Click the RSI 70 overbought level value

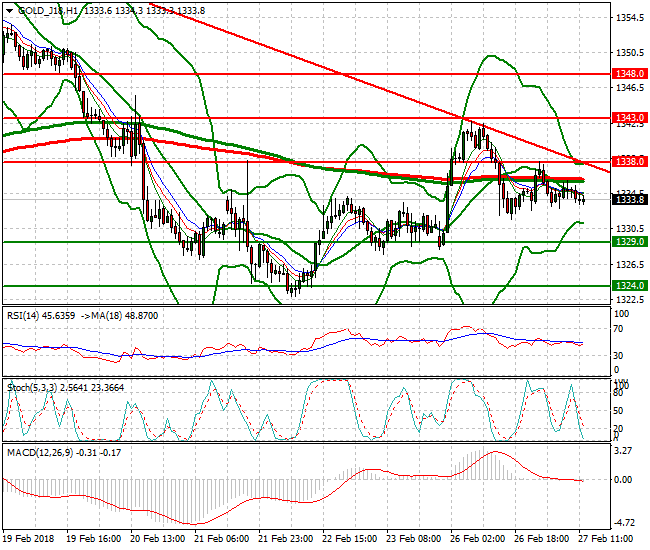(618, 329)
